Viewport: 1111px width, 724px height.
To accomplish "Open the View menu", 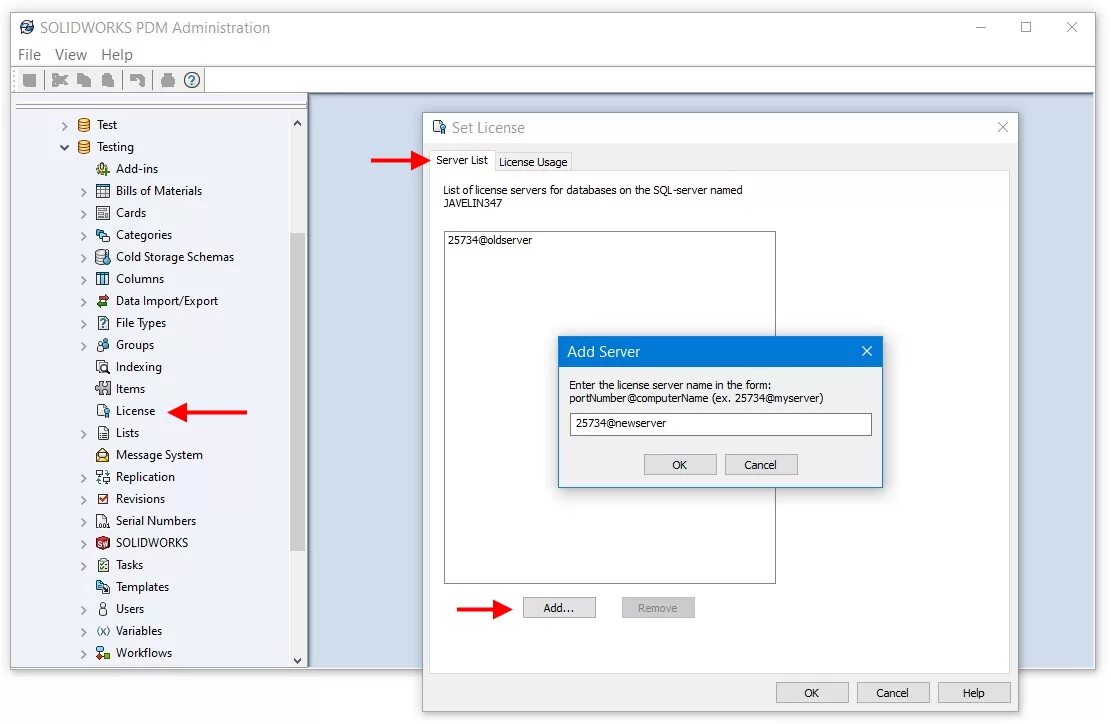I will click(71, 55).
